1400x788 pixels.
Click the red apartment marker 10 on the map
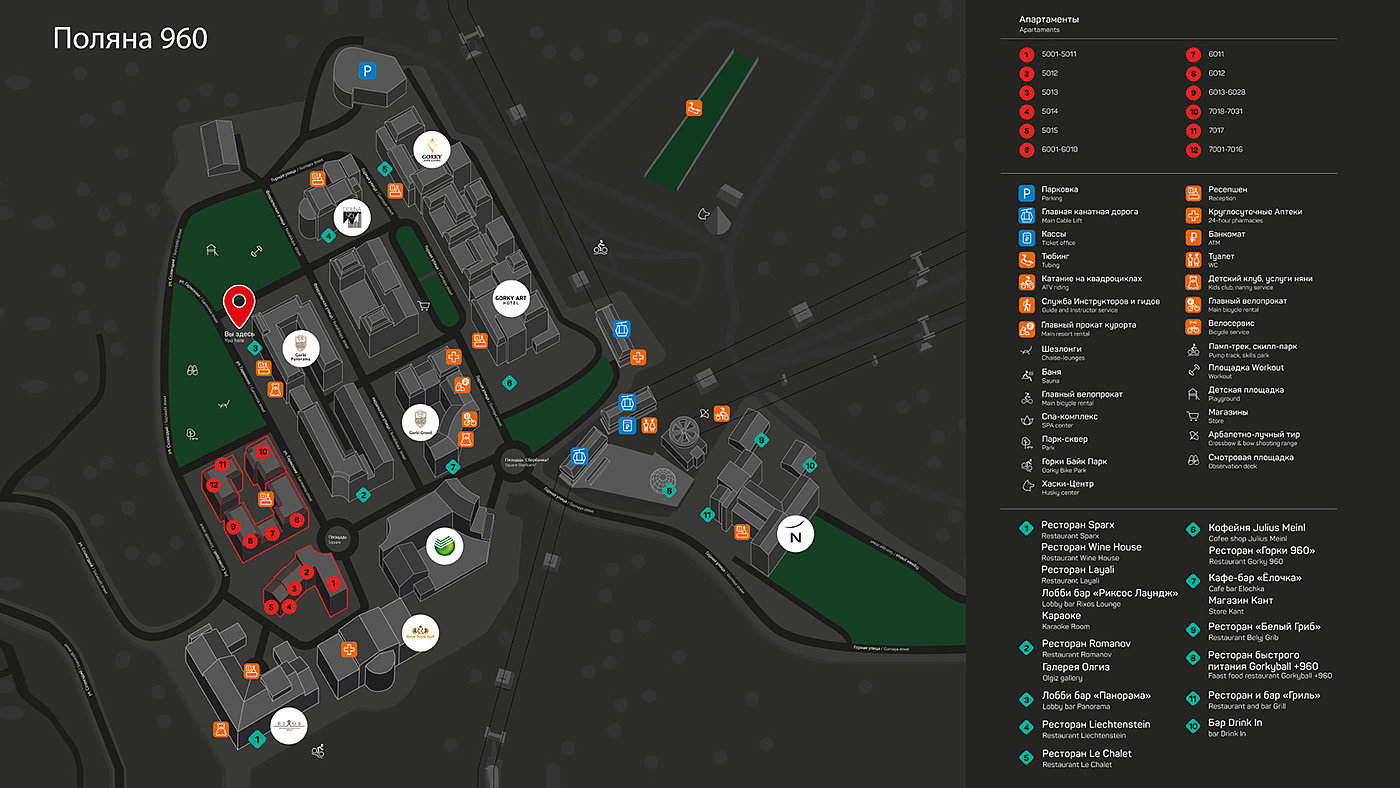tap(263, 452)
